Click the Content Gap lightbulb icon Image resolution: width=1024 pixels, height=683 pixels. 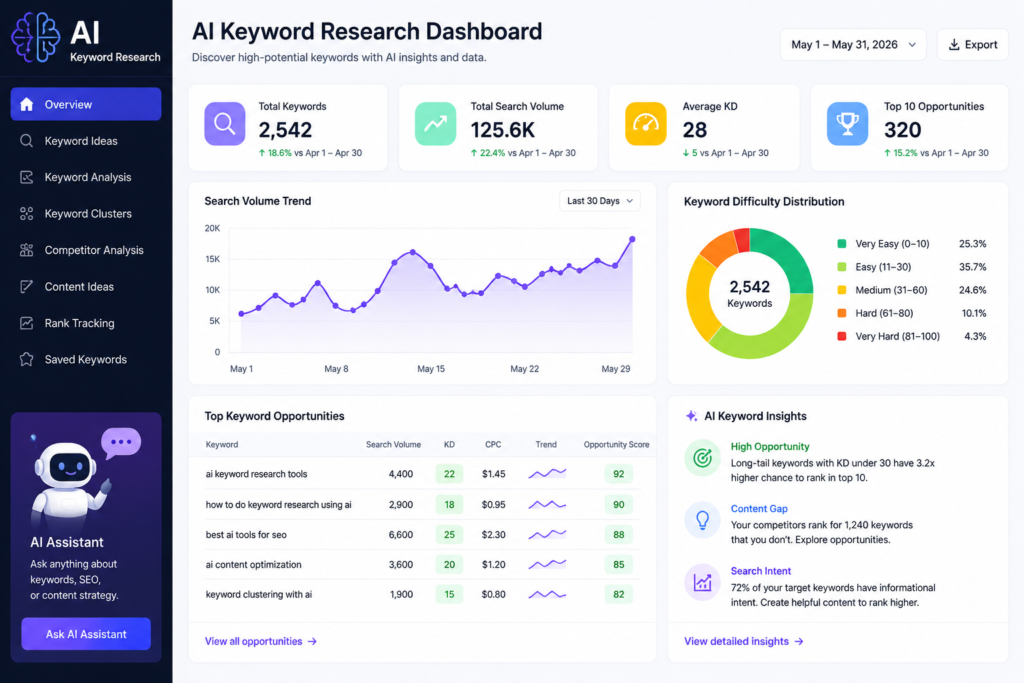(702, 520)
